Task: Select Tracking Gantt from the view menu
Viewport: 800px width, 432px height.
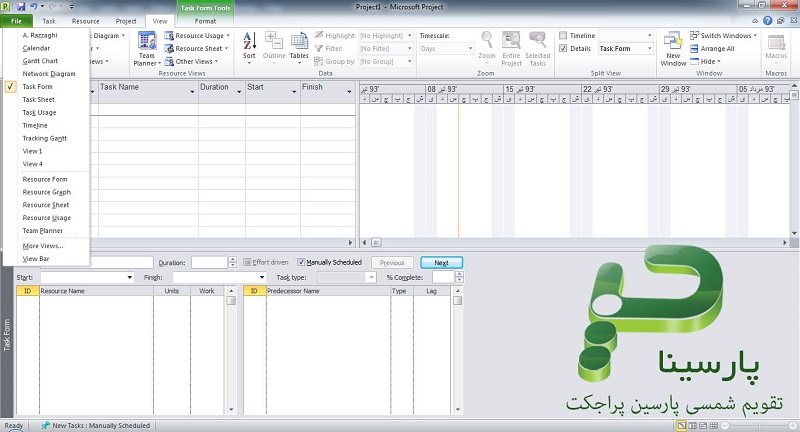Action: [46, 138]
